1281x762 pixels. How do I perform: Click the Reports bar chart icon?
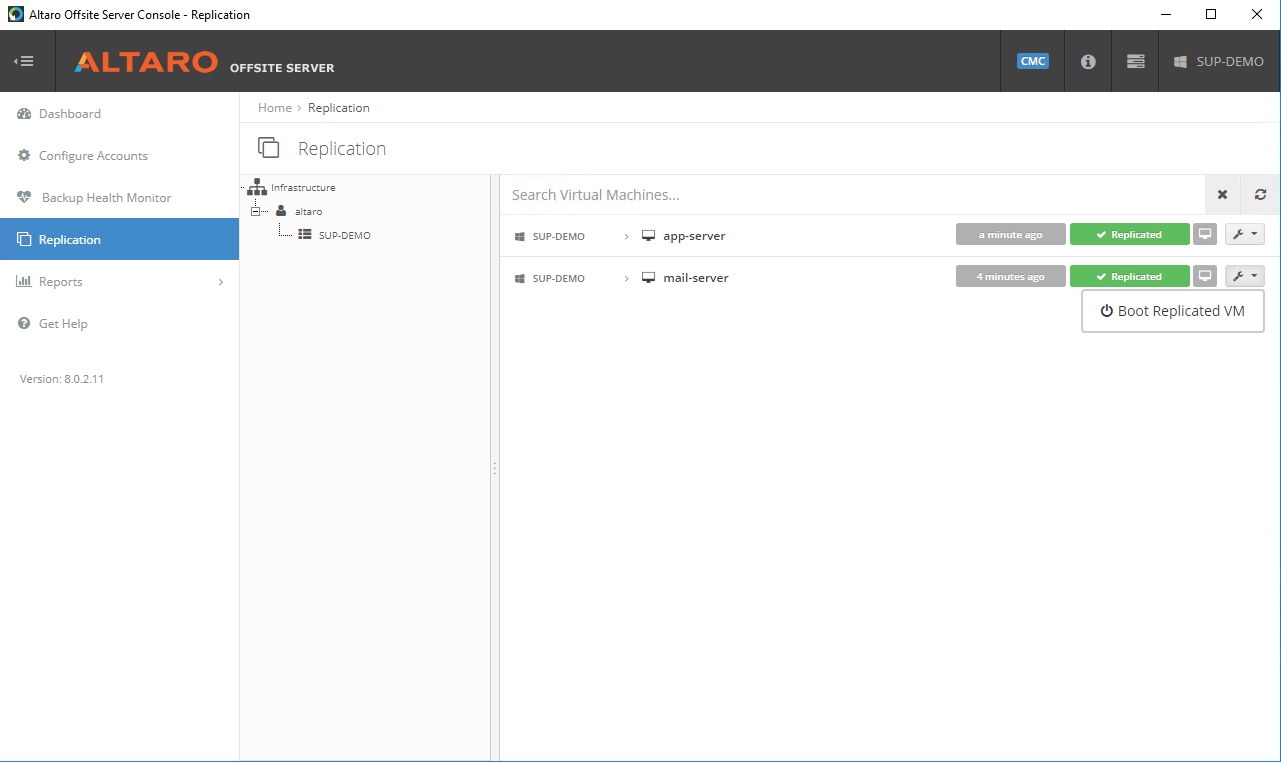(24, 282)
